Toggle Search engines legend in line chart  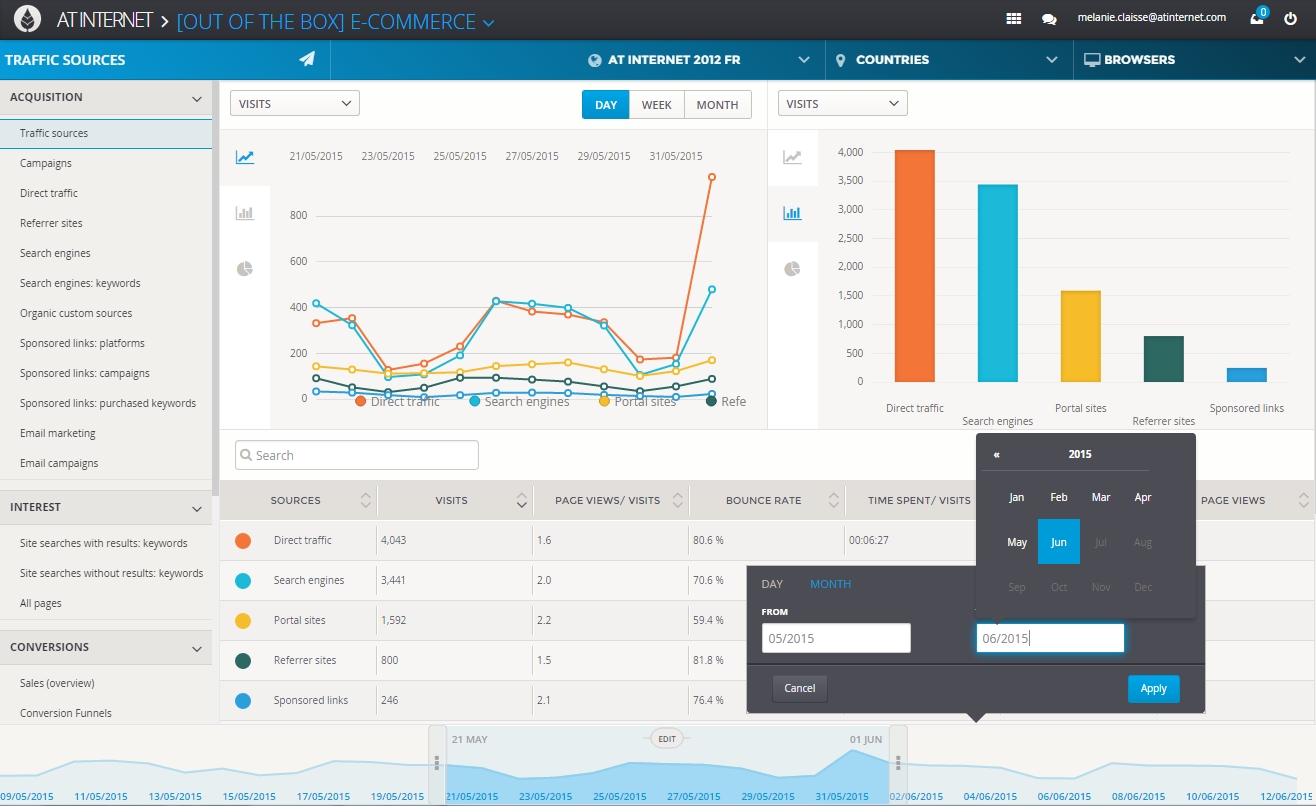[518, 401]
